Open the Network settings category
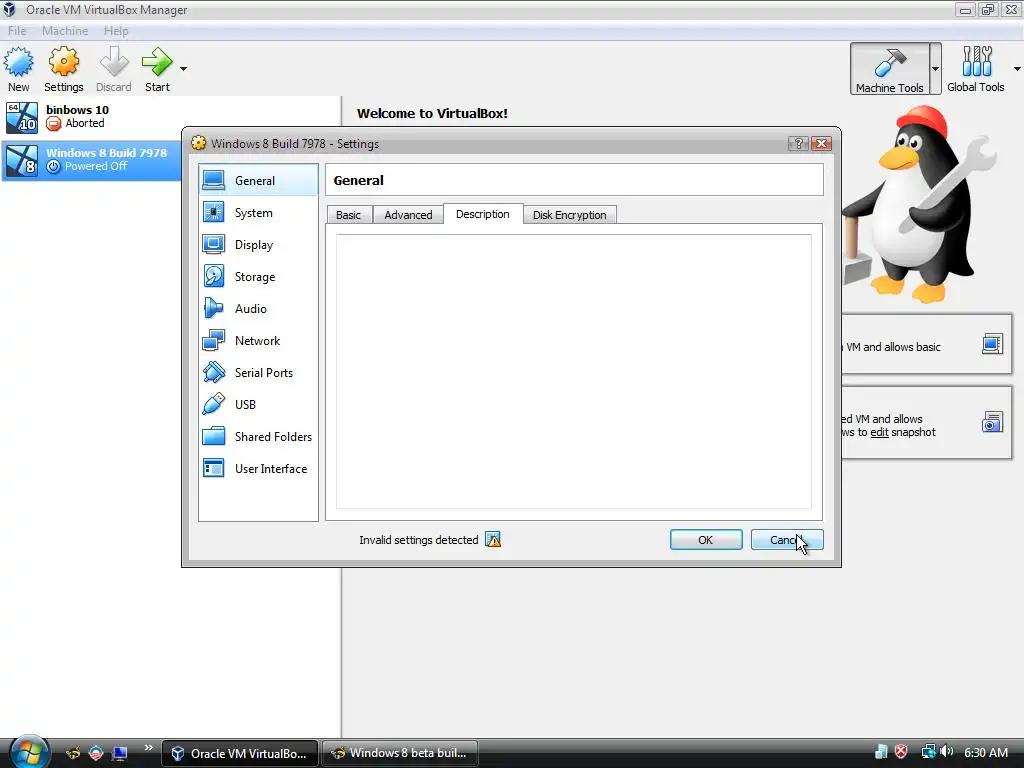The height and width of the screenshot is (768, 1024). pos(258,340)
